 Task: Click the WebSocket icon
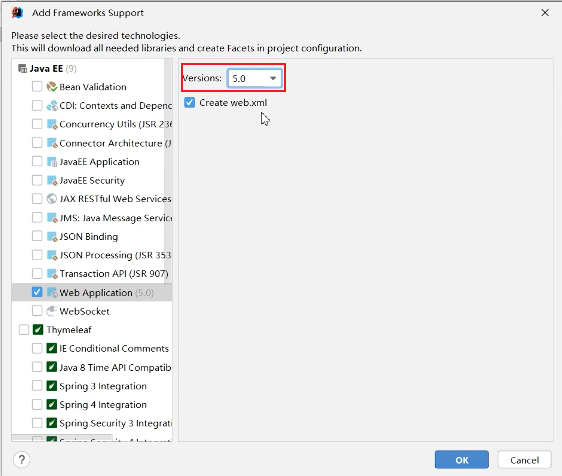point(52,311)
